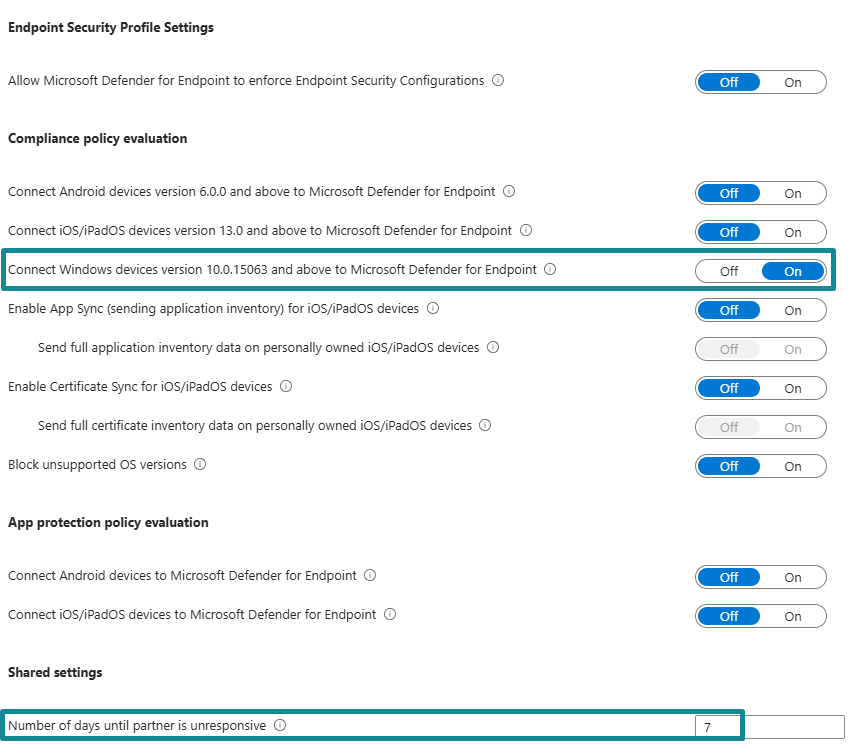Click info icon for Windows devices 10.0.15063 setting

click(x=550, y=269)
